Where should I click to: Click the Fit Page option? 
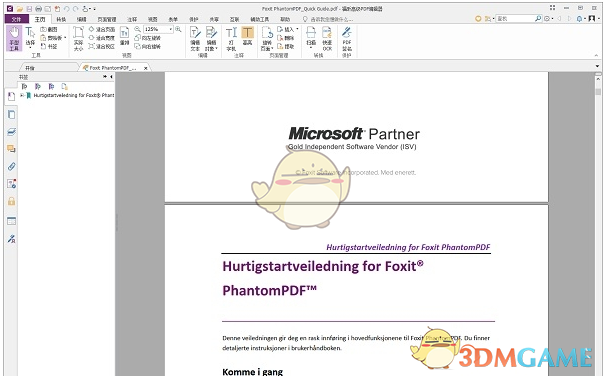[102, 29]
